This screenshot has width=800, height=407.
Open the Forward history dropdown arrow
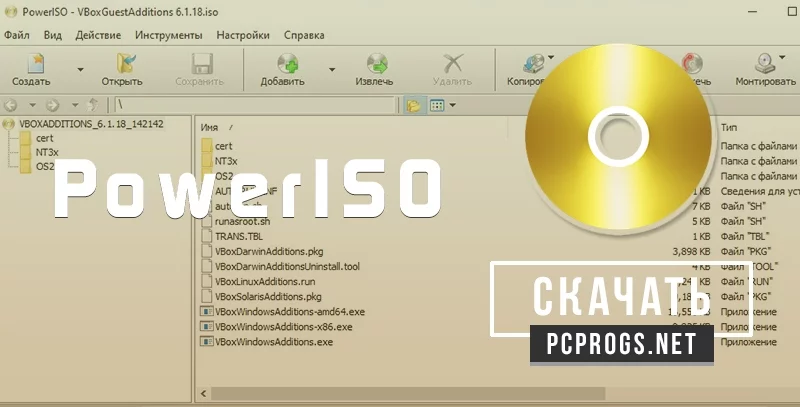coord(74,105)
